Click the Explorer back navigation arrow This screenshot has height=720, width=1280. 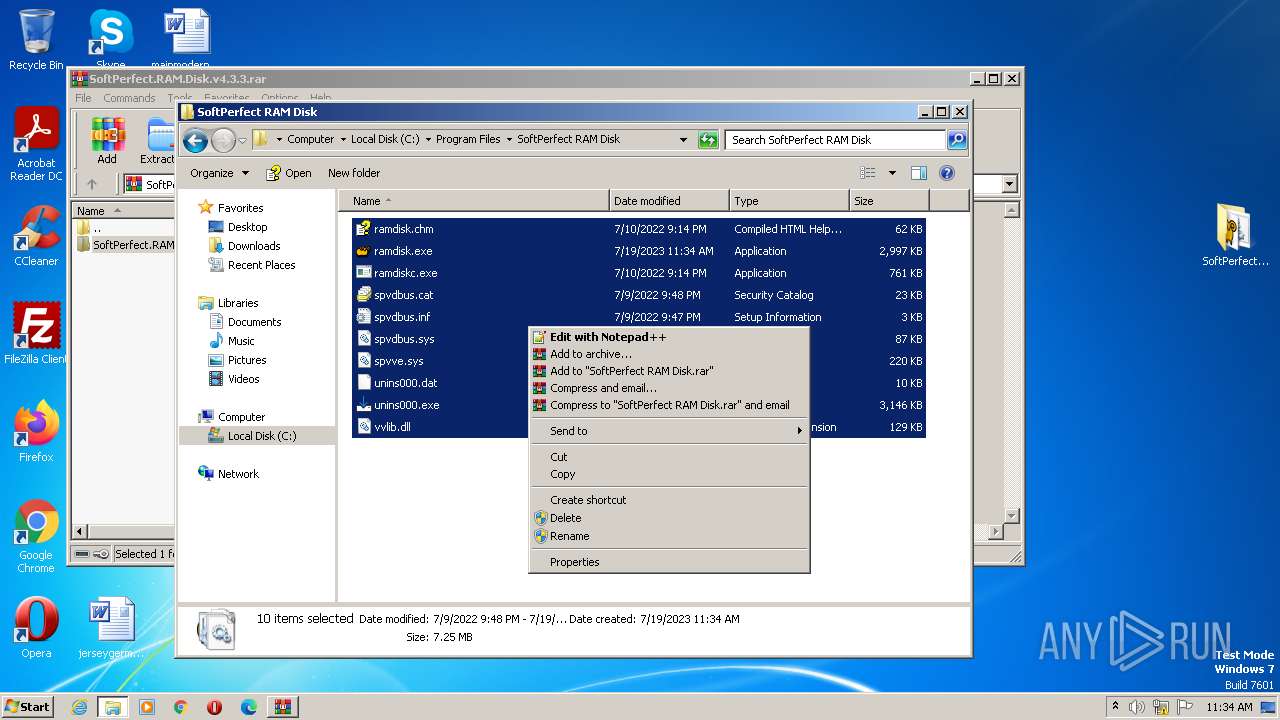click(x=195, y=140)
